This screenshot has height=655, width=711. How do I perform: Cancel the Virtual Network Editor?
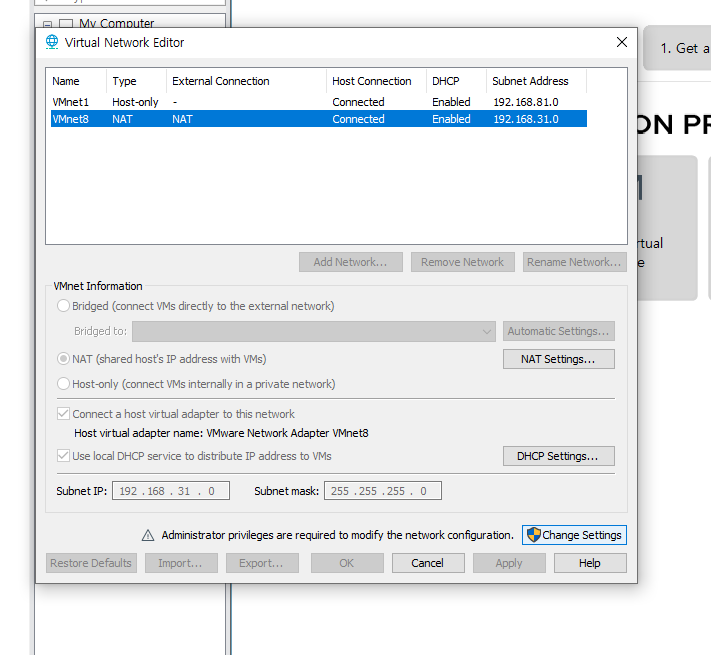pyautogui.click(x=428, y=563)
